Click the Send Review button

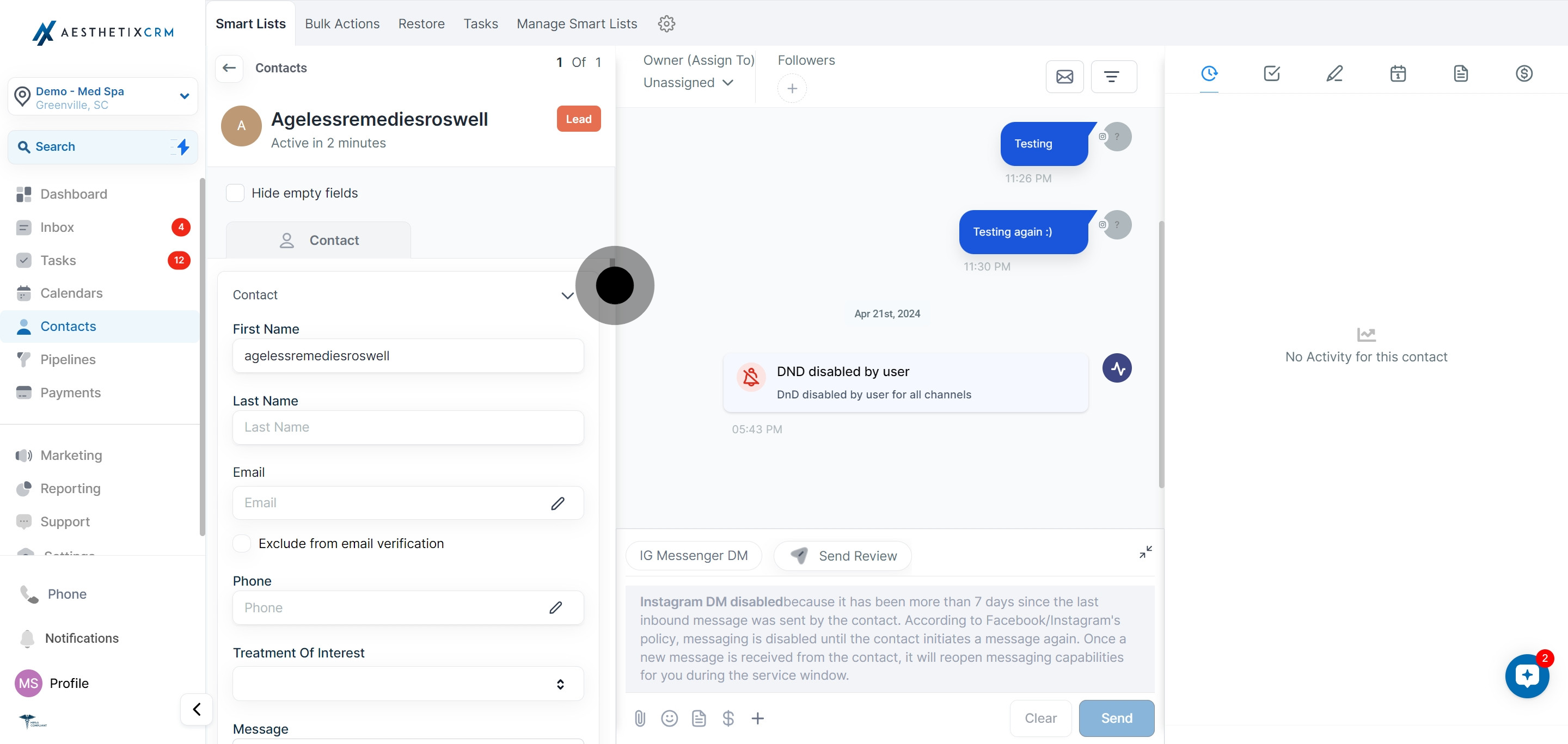pos(842,555)
